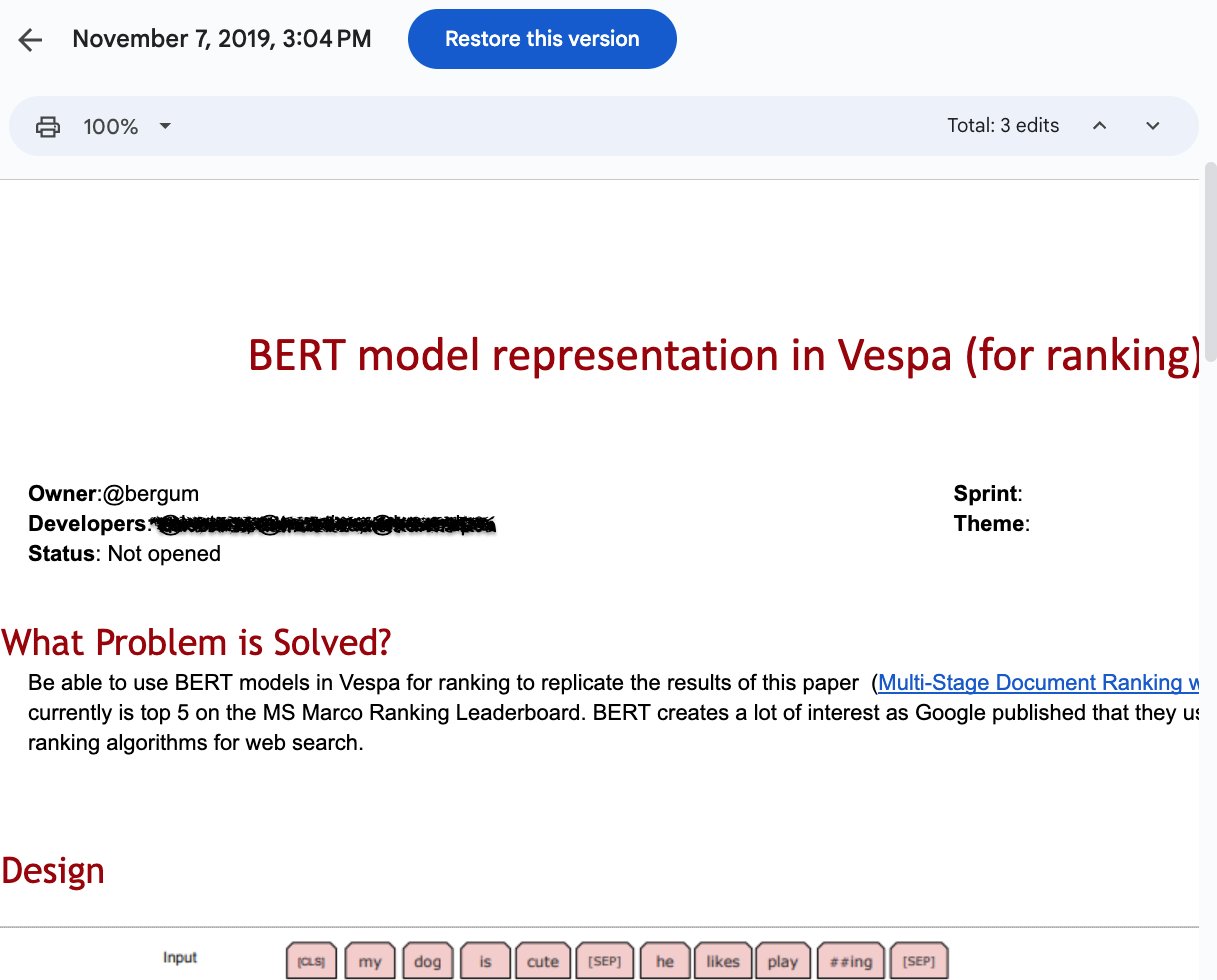Screen dimensions: 1217x980
Task: Click the version date November 7, 2019
Action: pyautogui.click(x=222, y=39)
